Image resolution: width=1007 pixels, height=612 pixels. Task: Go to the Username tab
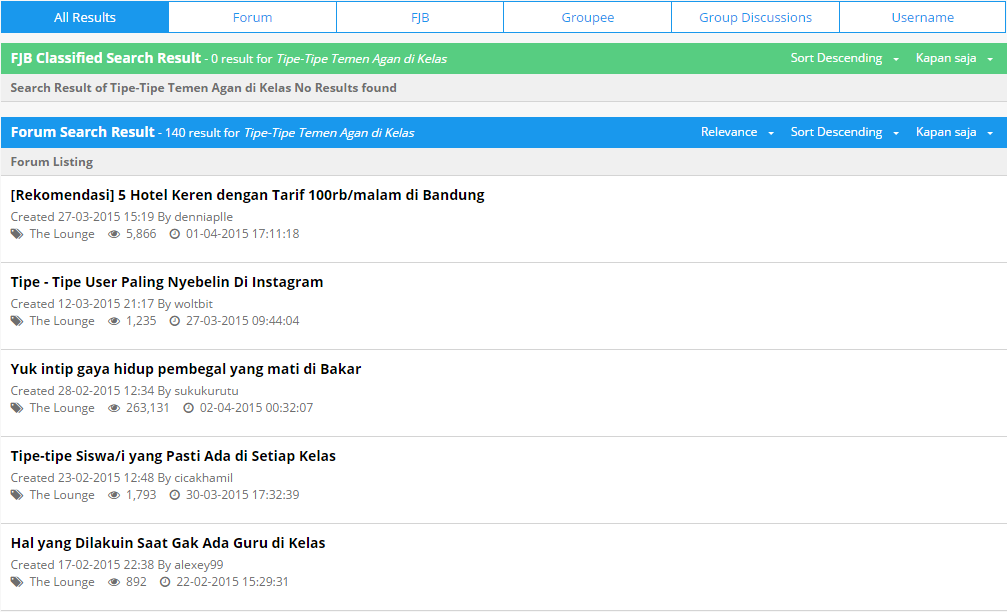[x=922, y=17]
